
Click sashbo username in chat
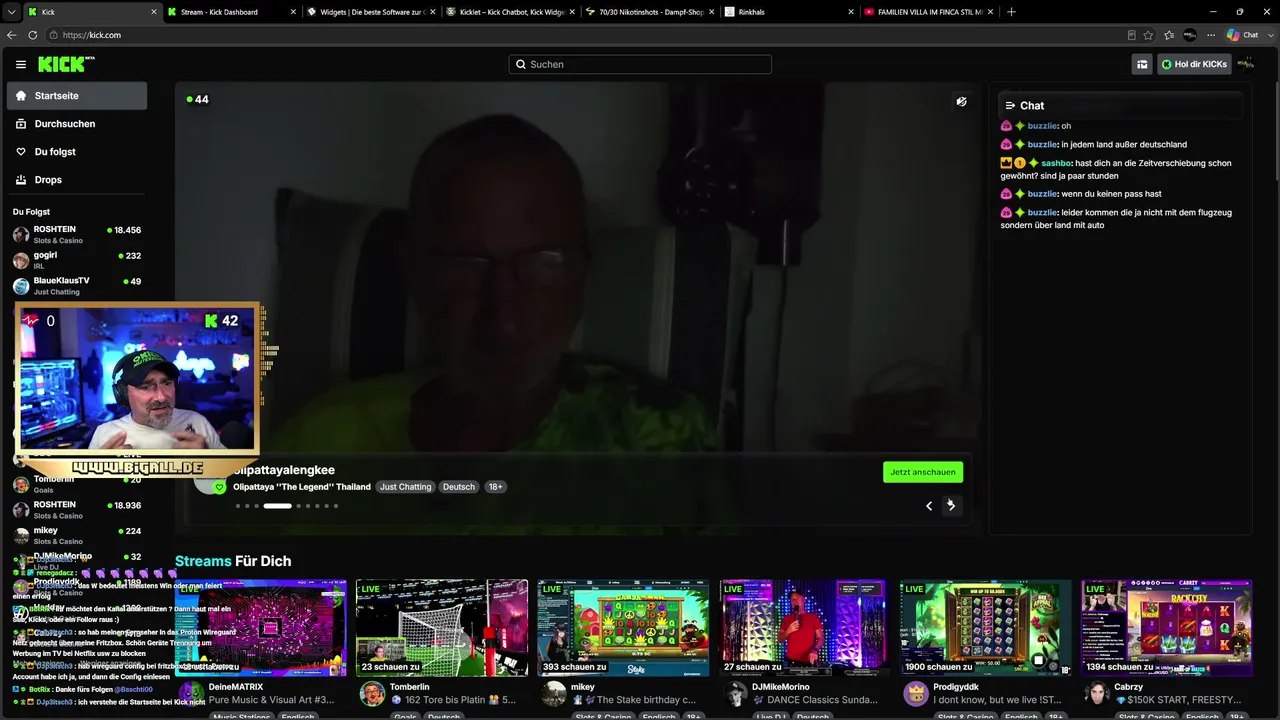(x=1056, y=163)
